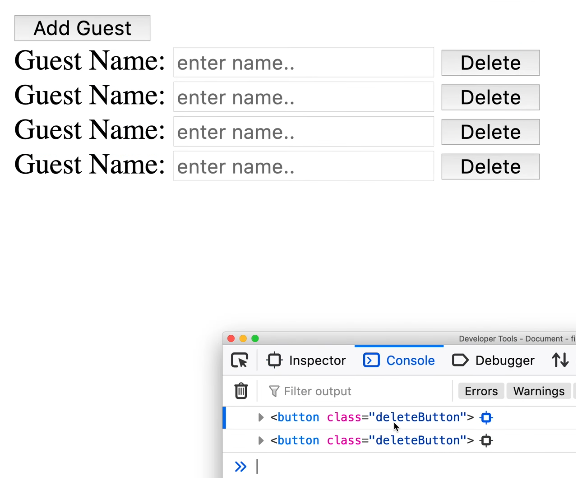
Task: Switch to the Console tab
Action: tap(399, 360)
